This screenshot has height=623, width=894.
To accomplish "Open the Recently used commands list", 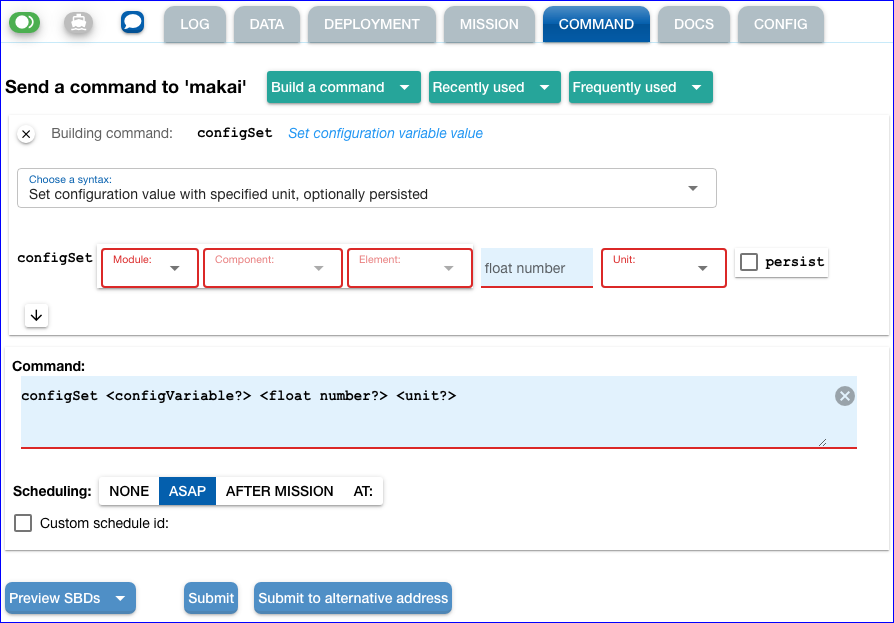I will (x=491, y=87).
